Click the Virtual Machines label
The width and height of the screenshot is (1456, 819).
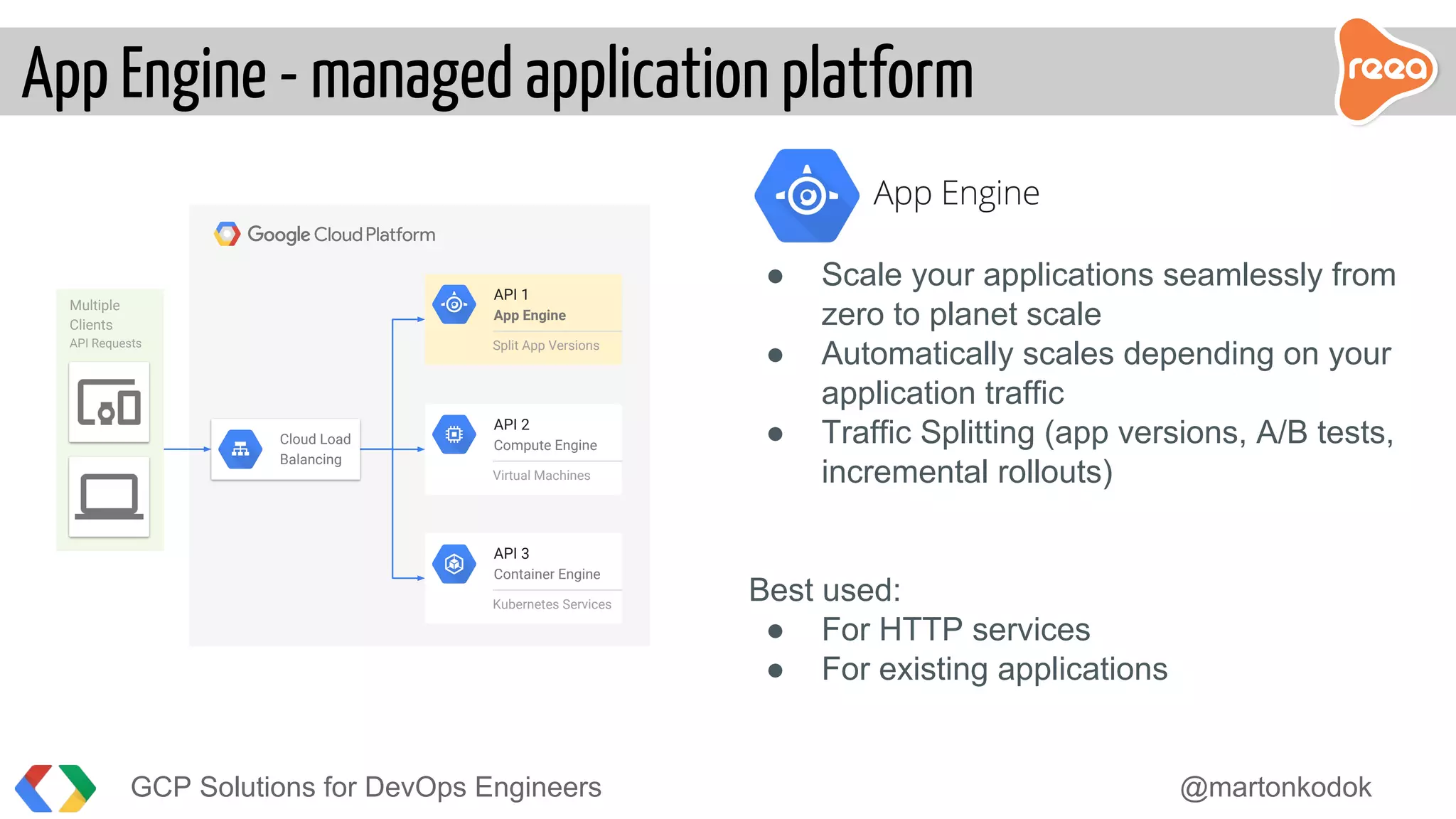541,476
